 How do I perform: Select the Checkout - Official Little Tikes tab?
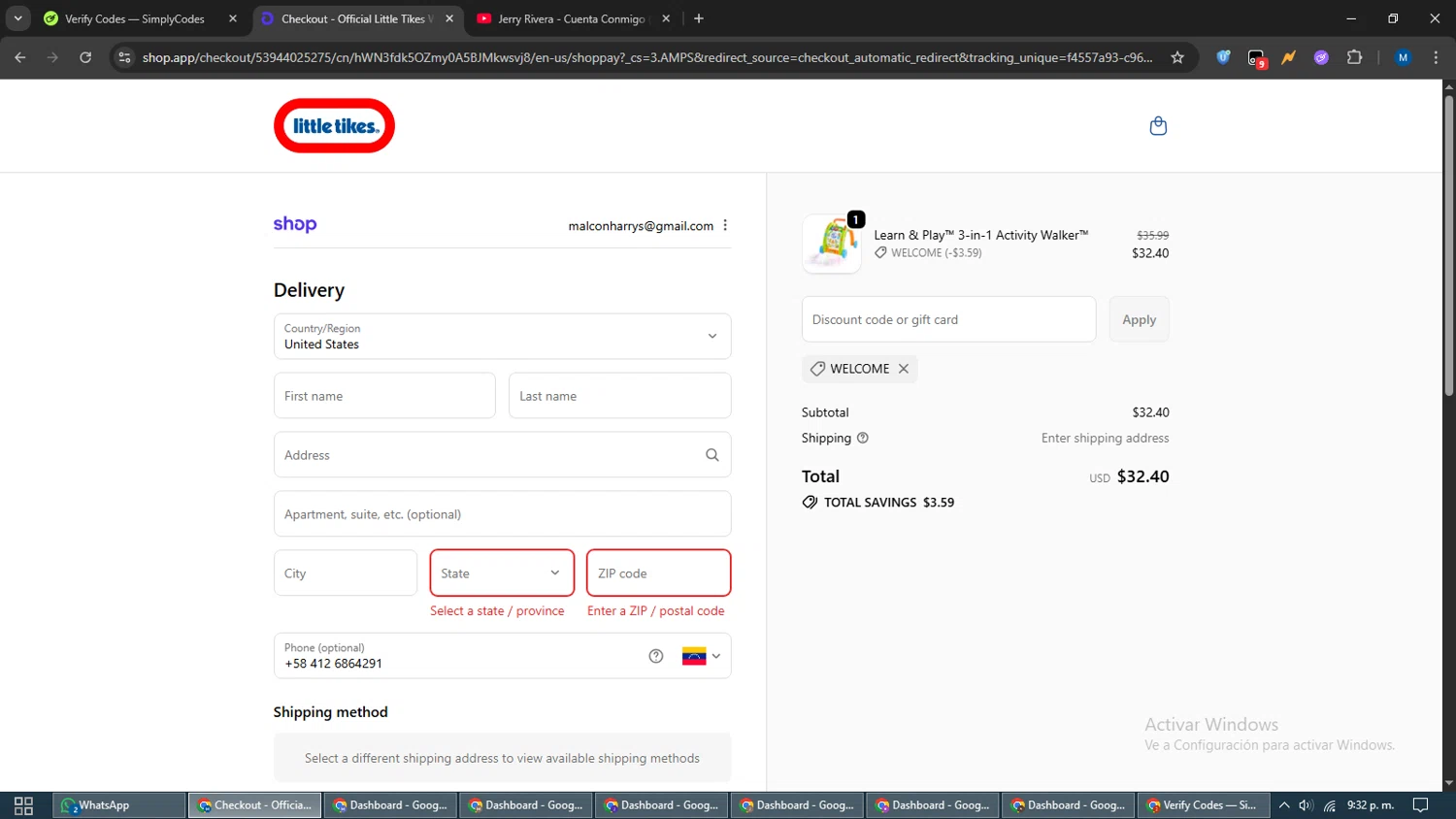pos(355,18)
